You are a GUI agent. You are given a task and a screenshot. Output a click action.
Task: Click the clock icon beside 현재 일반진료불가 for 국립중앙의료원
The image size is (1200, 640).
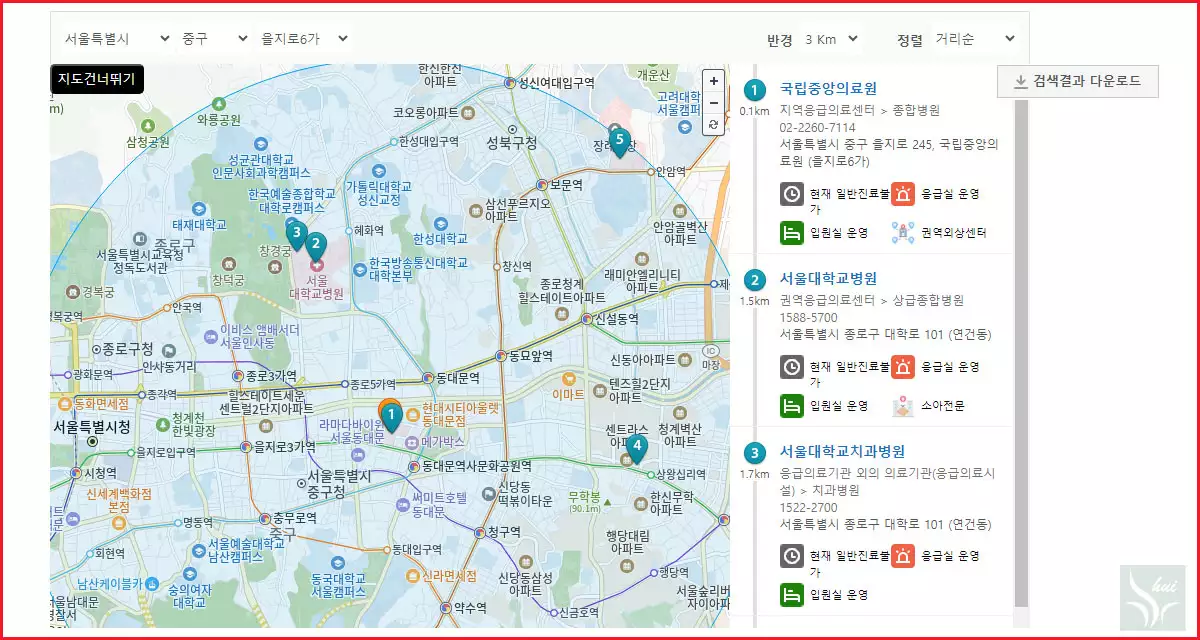[x=790, y=194]
